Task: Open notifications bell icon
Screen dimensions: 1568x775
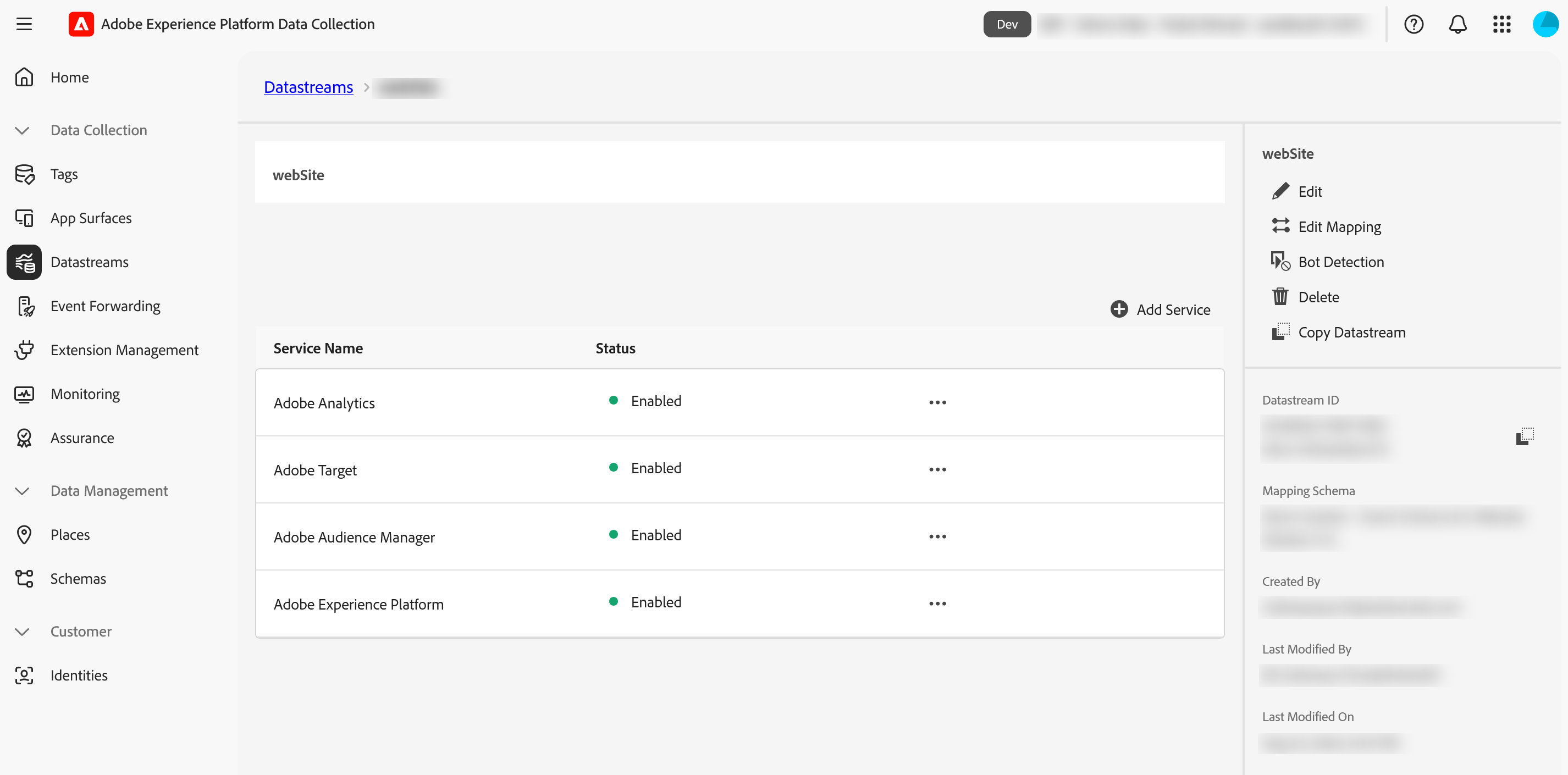Action: point(1457,24)
